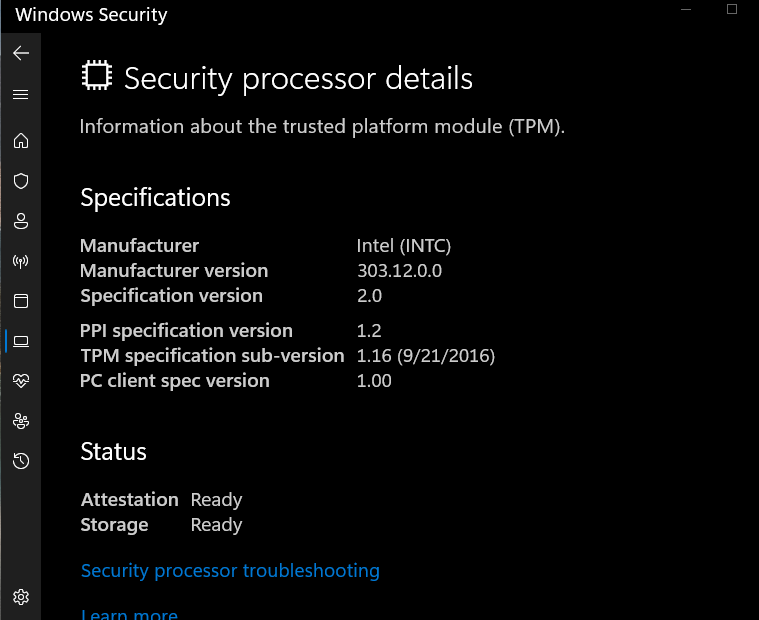Go back using the back arrow

[21, 53]
